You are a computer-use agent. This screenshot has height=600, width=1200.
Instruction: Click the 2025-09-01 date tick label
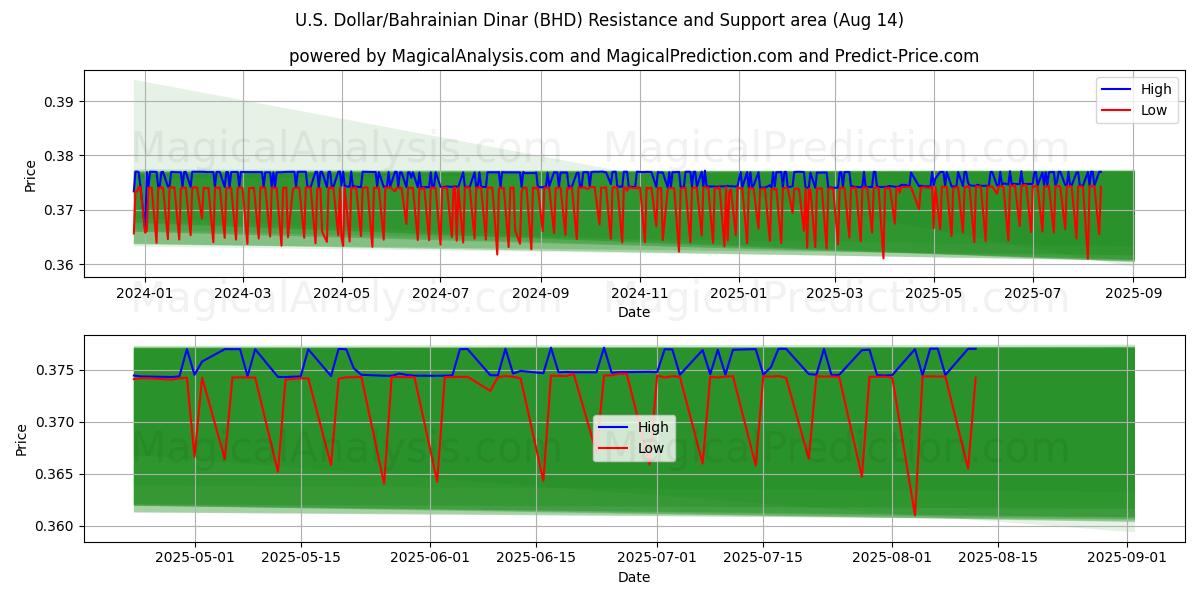coord(1128,559)
